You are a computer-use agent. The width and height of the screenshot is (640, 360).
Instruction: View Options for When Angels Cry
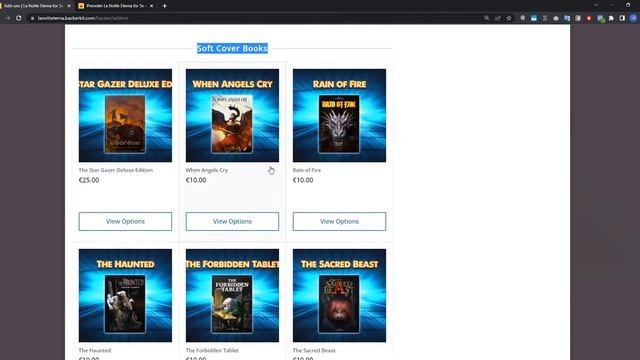pyautogui.click(x=232, y=221)
